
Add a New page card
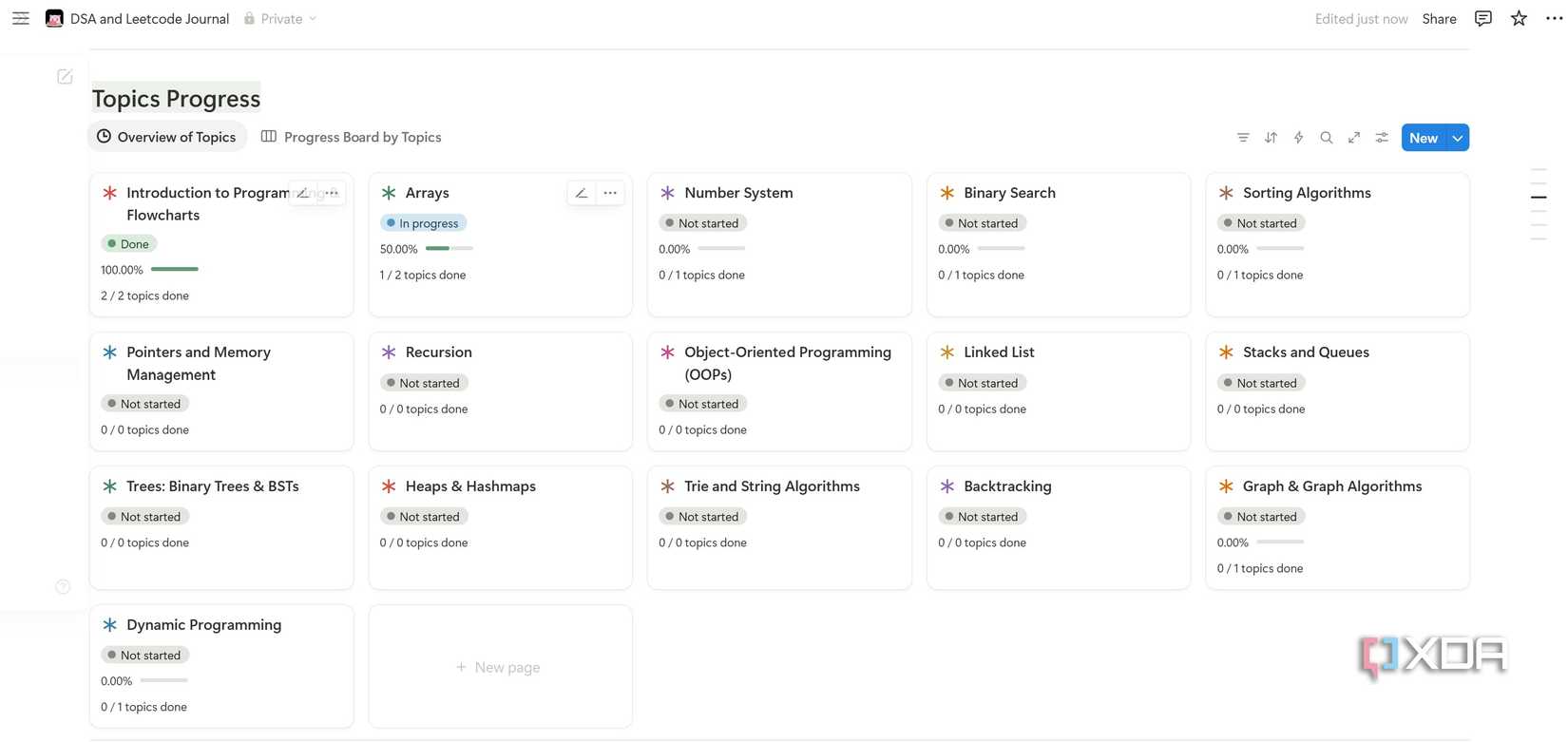pos(500,667)
